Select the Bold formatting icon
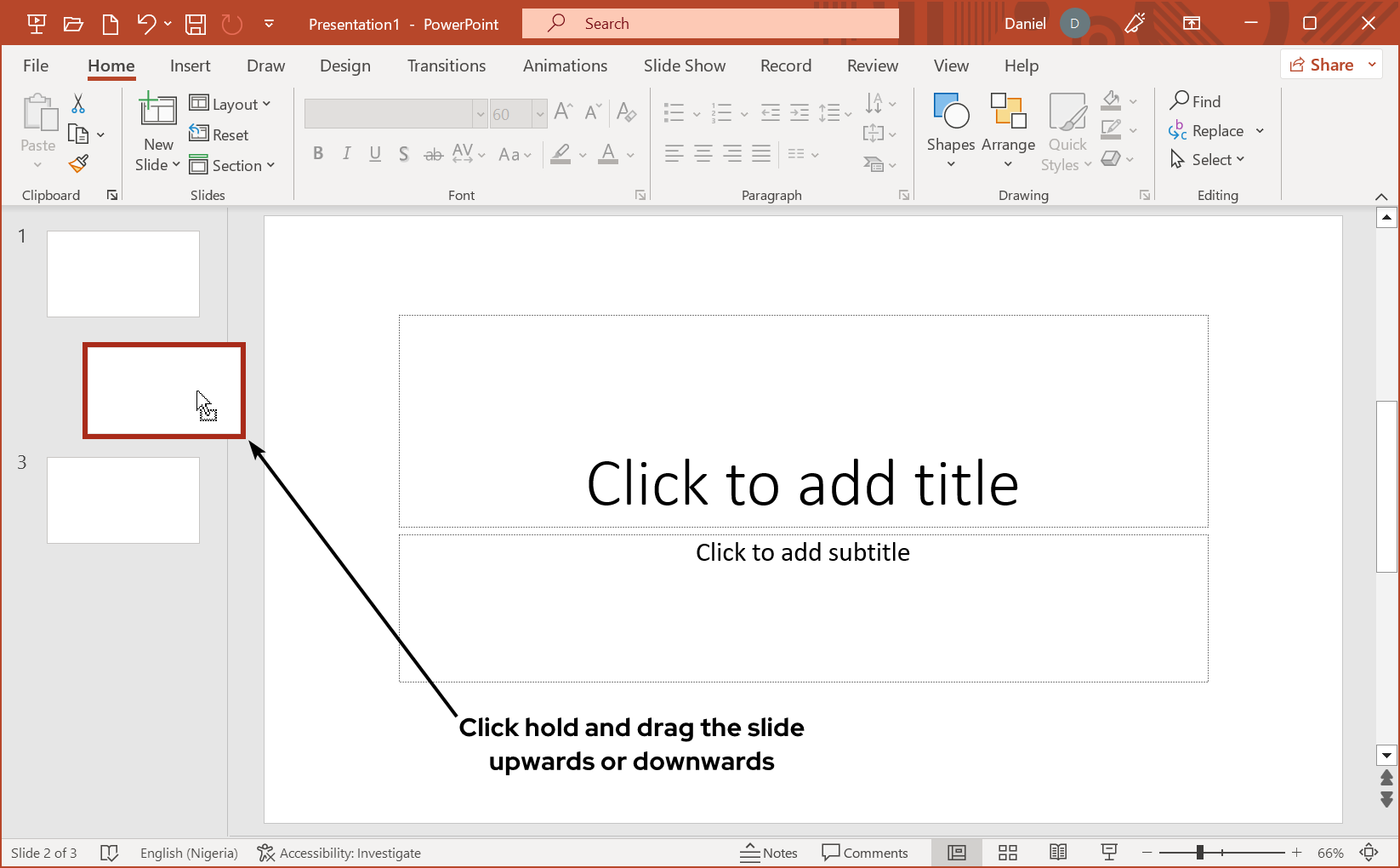Viewport: 1400px width, 868px height. [318, 153]
